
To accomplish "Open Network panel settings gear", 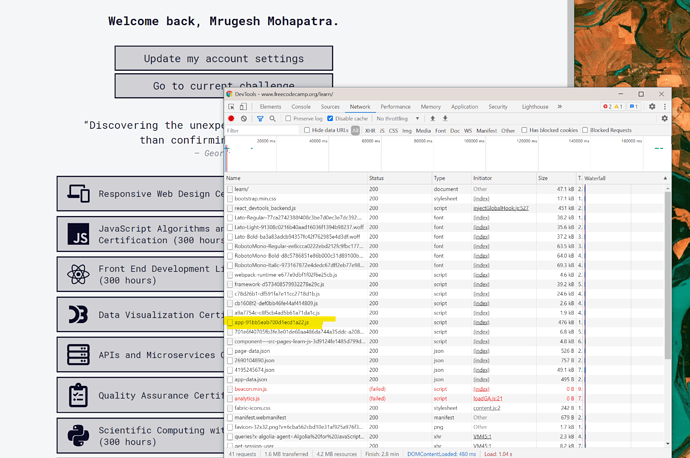I will click(x=664, y=118).
